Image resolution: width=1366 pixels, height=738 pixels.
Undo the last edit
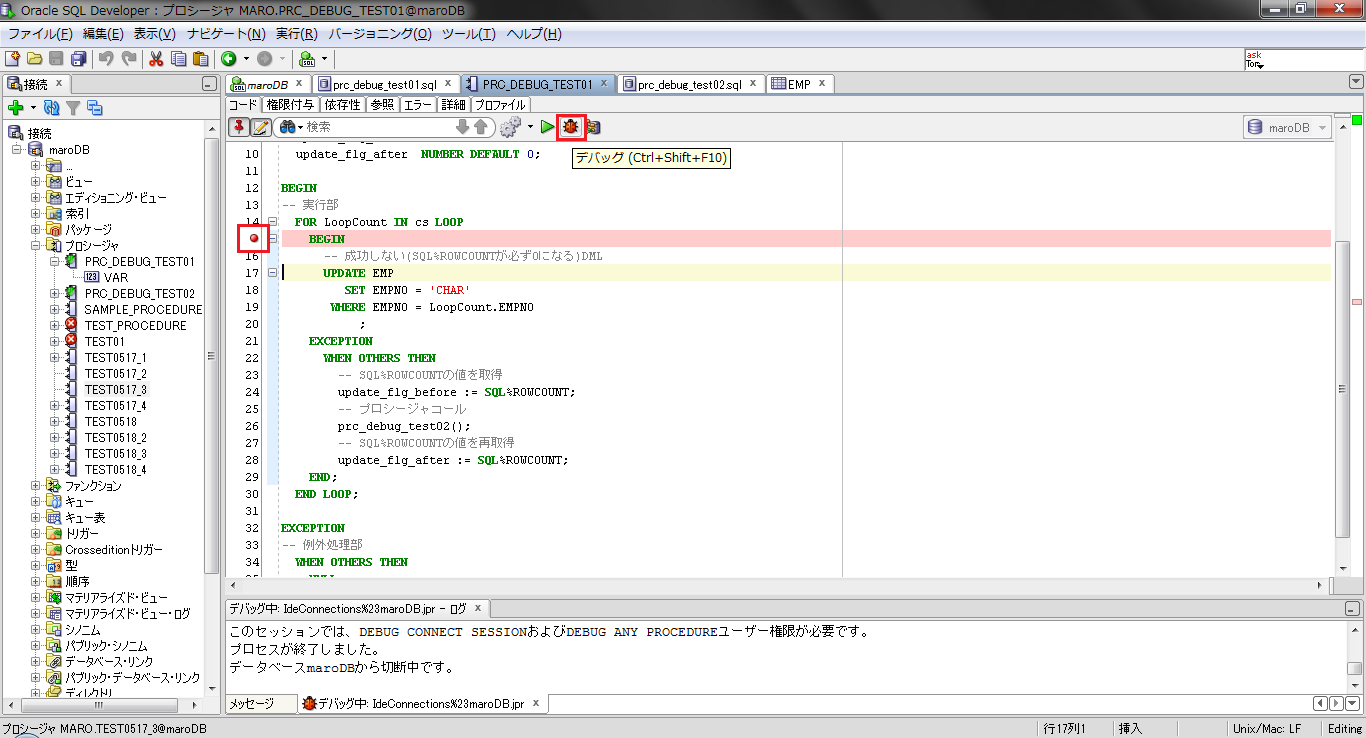107,59
